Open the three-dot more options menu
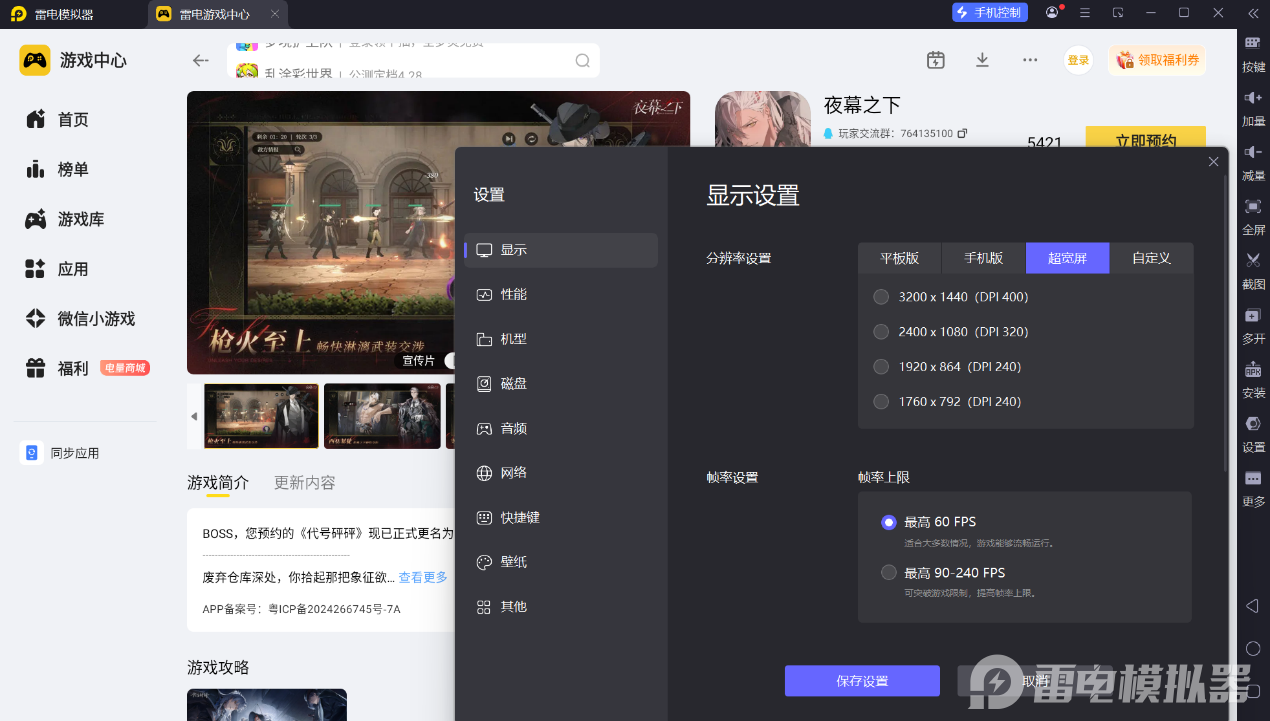The width and height of the screenshot is (1270, 721). pyautogui.click(x=1030, y=60)
